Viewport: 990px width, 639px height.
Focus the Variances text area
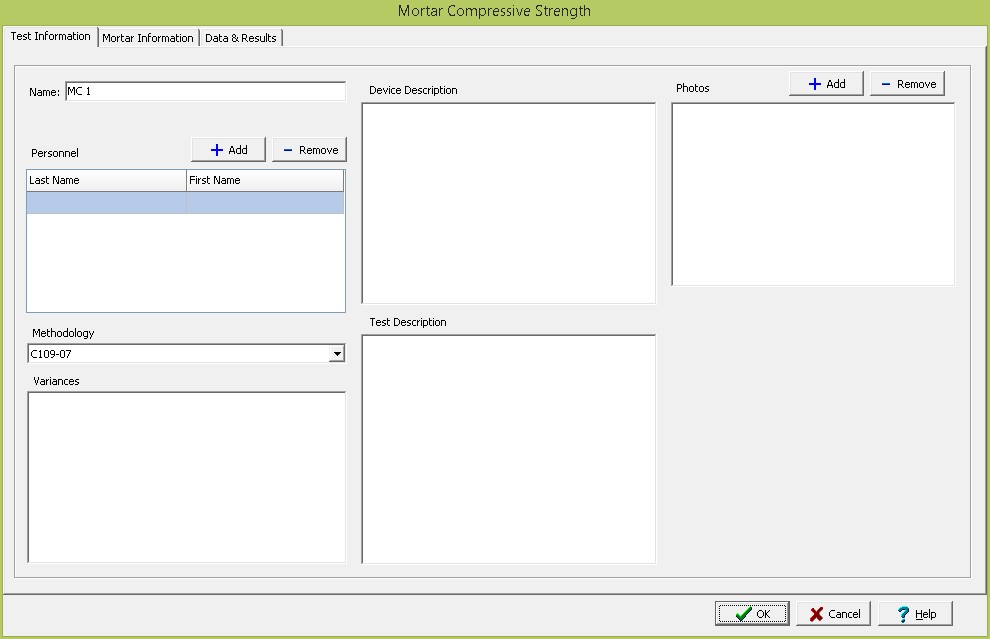click(186, 476)
